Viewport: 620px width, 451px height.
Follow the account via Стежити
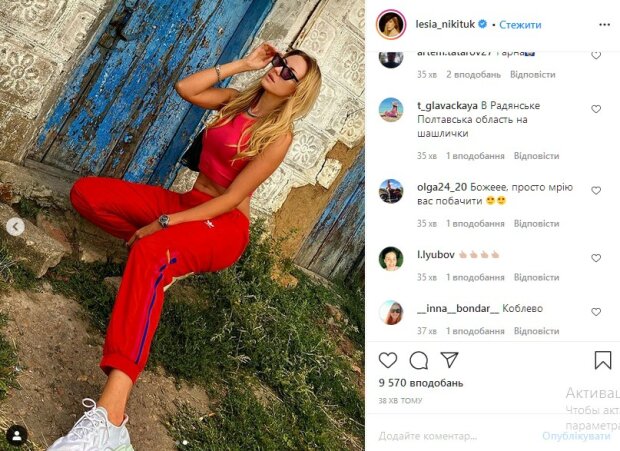[x=520, y=25]
